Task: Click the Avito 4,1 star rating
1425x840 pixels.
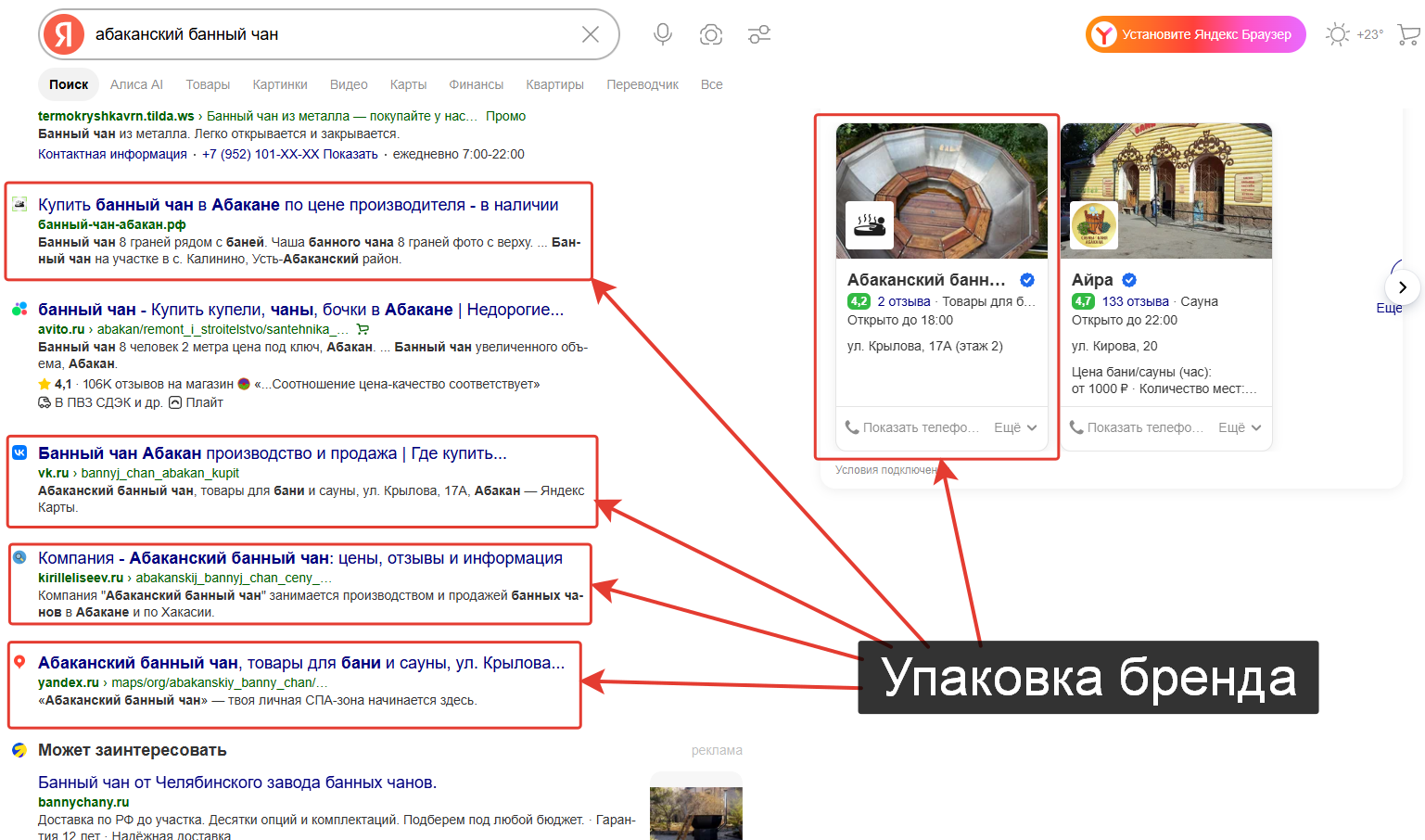Action: tap(55, 384)
